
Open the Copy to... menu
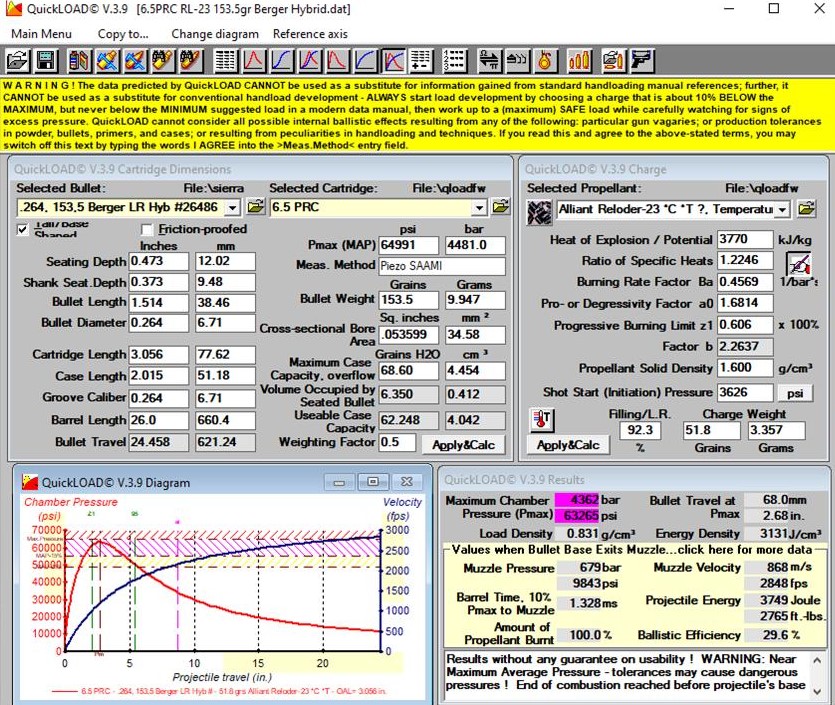[x=123, y=34]
